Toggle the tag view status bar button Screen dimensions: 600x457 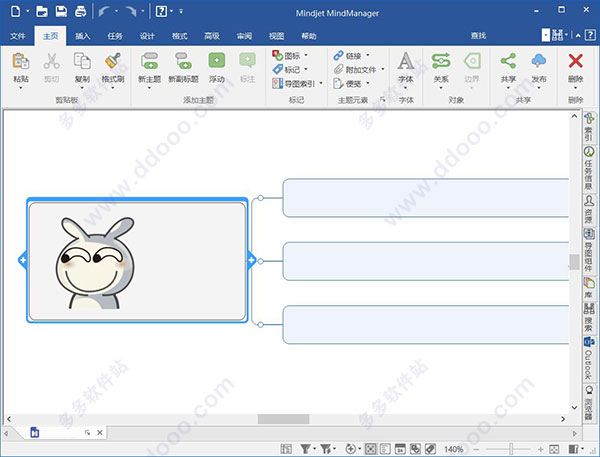coord(430,449)
